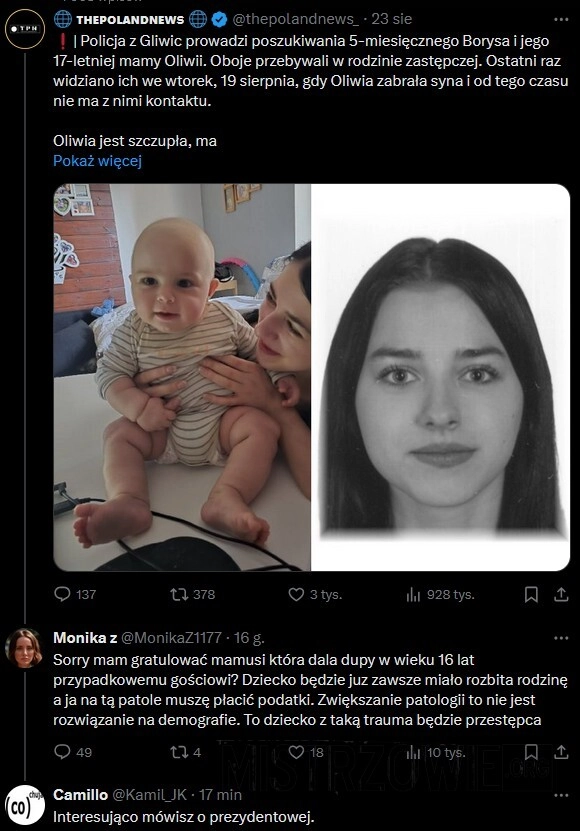Share Monika z's reply
This screenshot has height=831, width=580.
tap(561, 752)
